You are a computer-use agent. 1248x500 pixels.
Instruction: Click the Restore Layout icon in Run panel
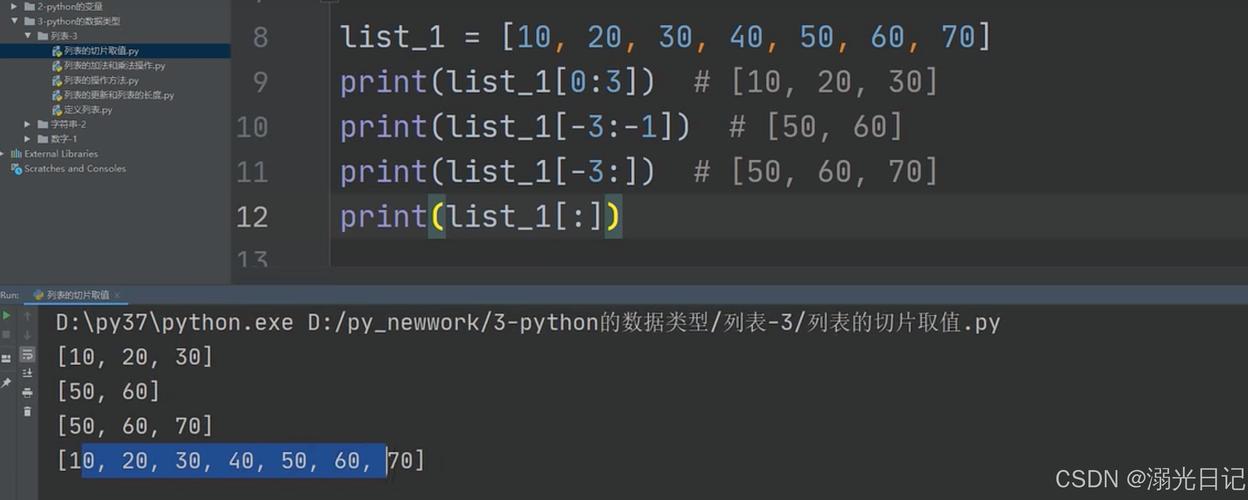7,358
